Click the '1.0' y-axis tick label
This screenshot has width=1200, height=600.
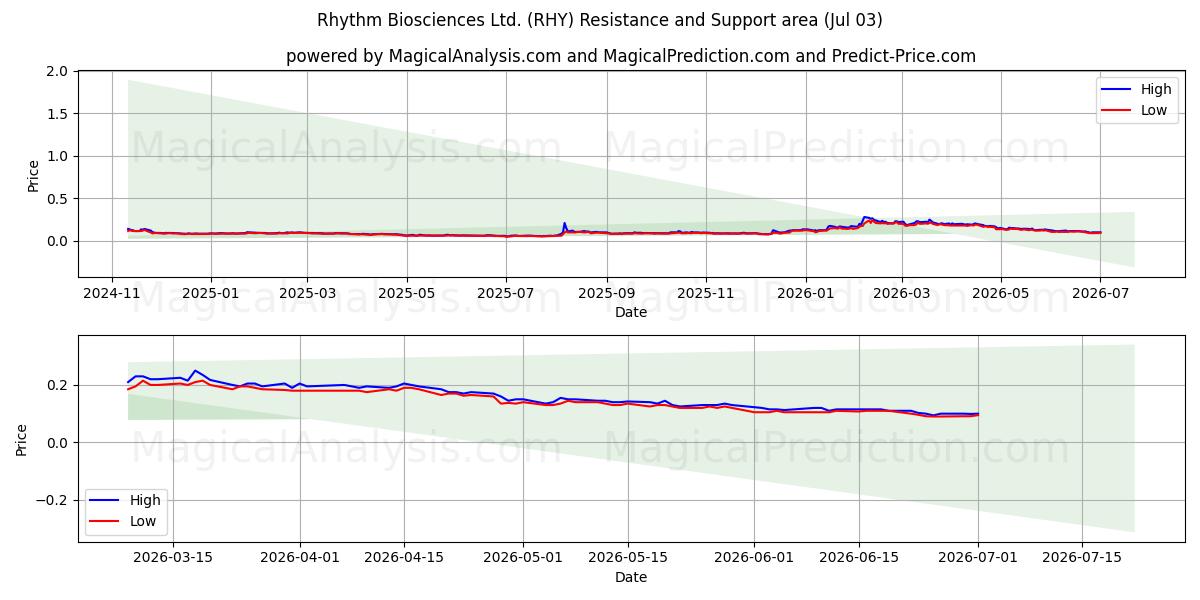click(58, 157)
